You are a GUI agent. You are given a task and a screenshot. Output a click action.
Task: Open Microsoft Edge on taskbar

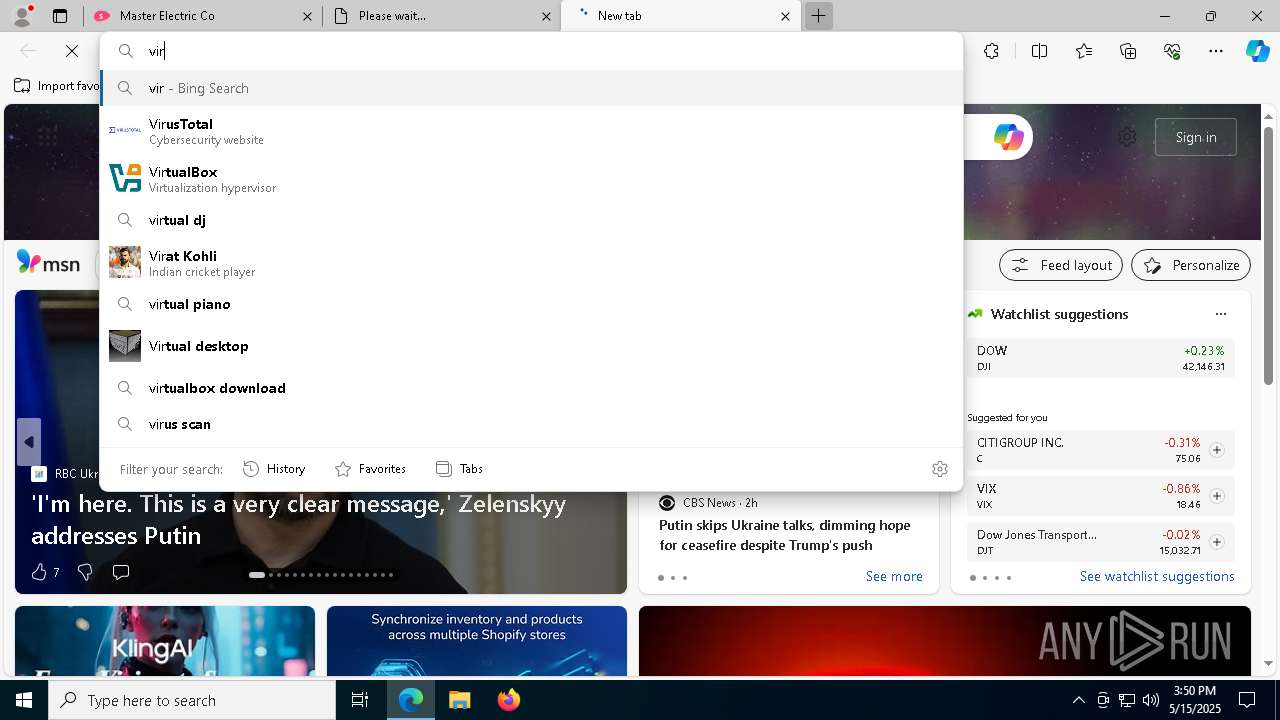[411, 700]
